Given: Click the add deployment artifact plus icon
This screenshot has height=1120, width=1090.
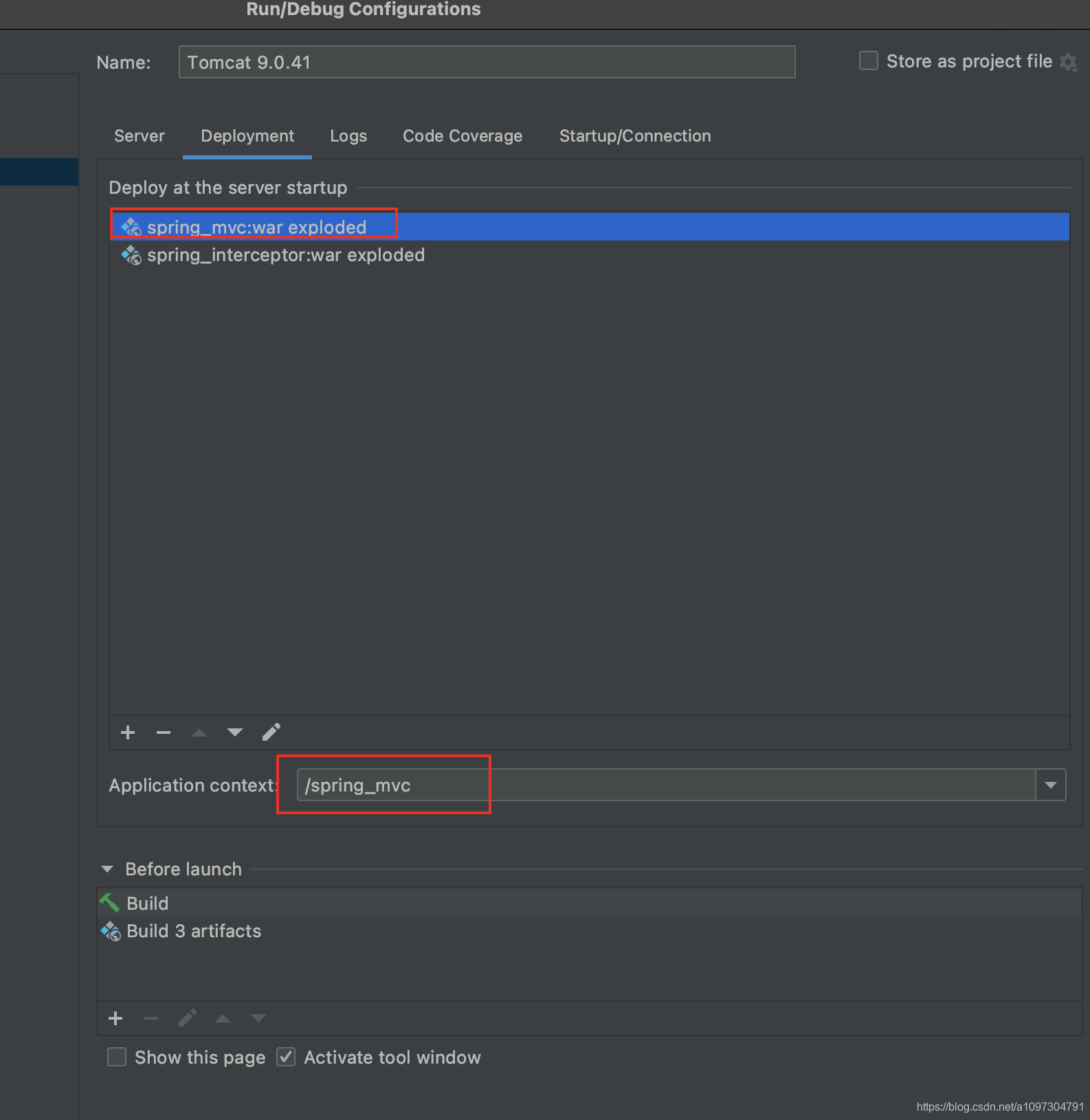Looking at the screenshot, I should pos(128,732).
